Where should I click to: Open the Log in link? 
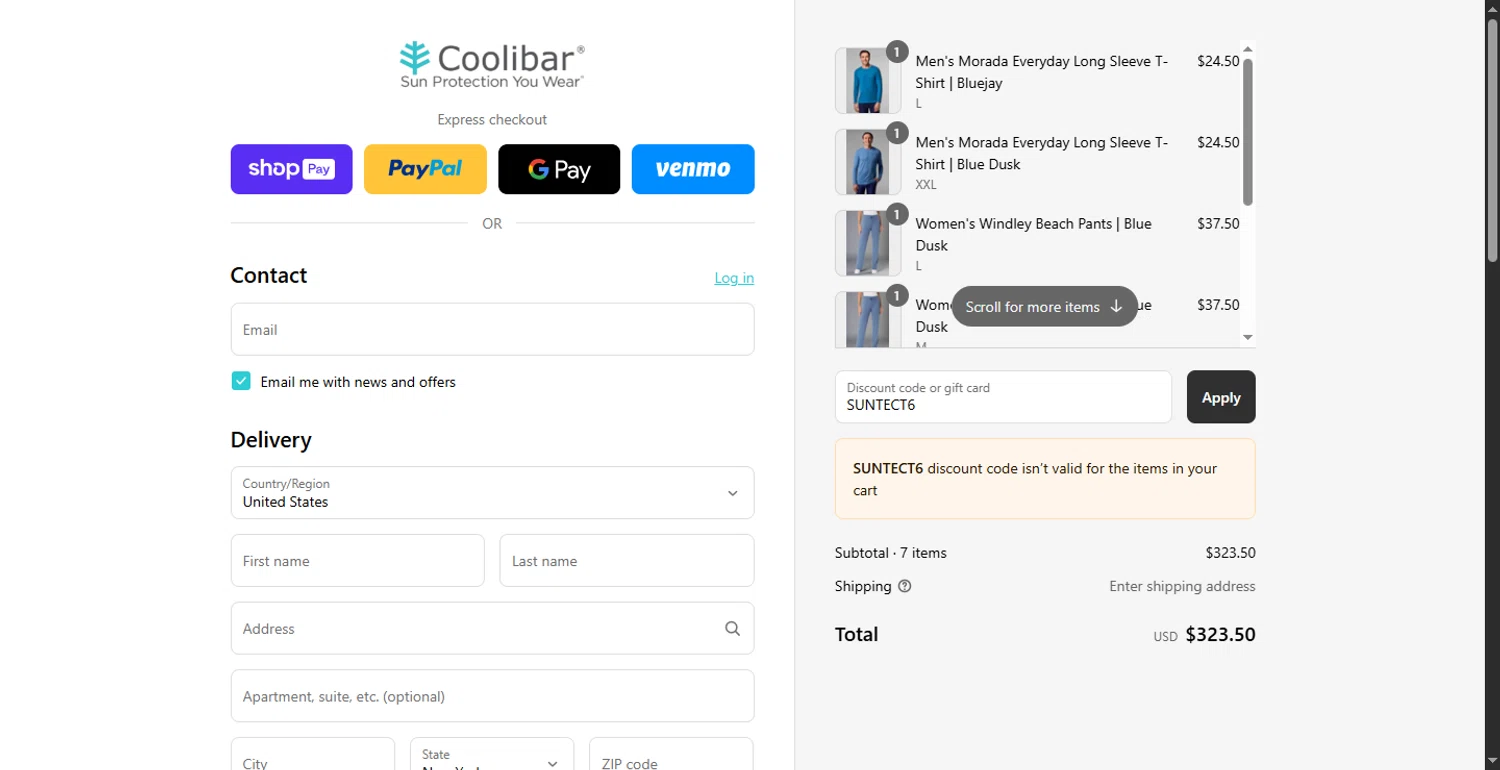tap(734, 278)
